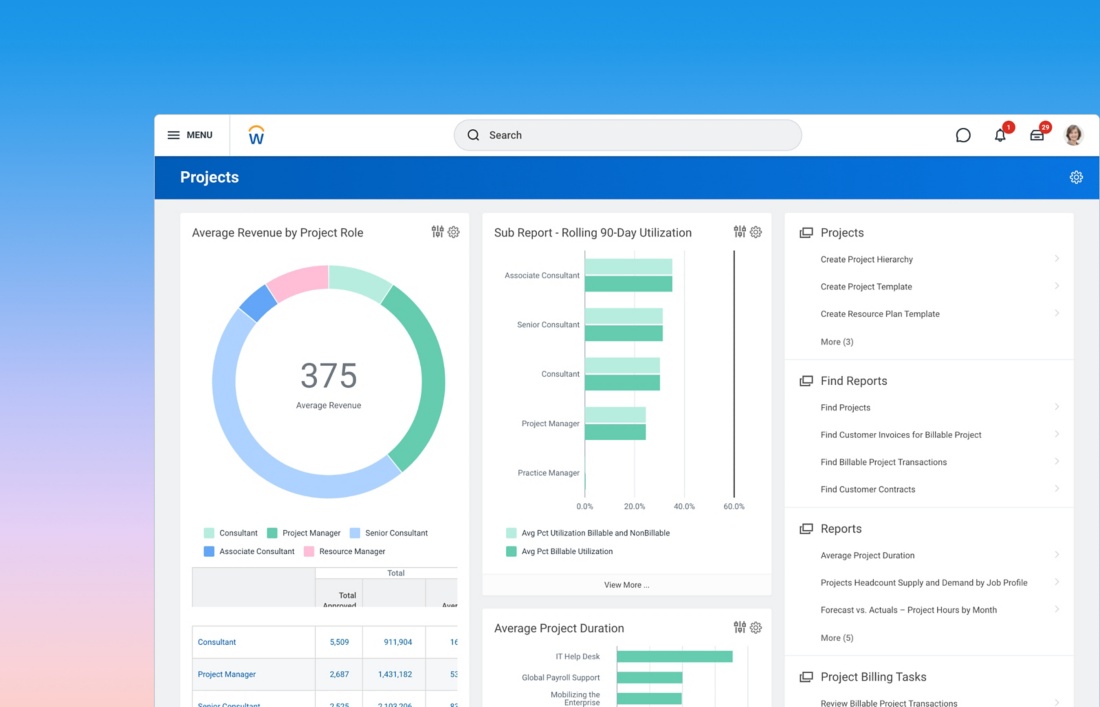Open settings gear for Rolling 90-Day Utilization

pos(756,232)
